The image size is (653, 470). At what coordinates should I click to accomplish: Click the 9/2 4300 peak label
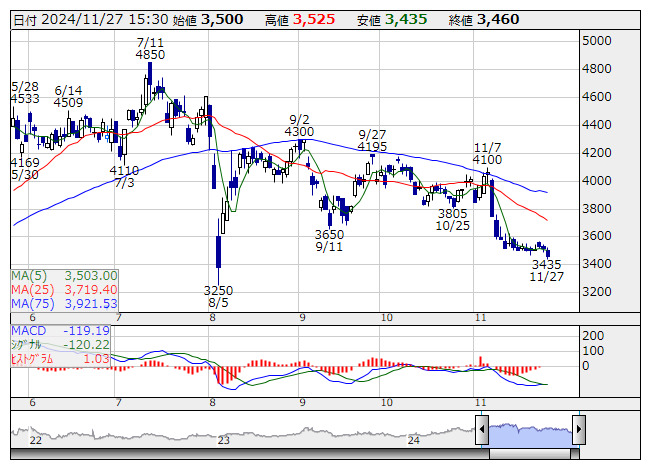point(299,126)
